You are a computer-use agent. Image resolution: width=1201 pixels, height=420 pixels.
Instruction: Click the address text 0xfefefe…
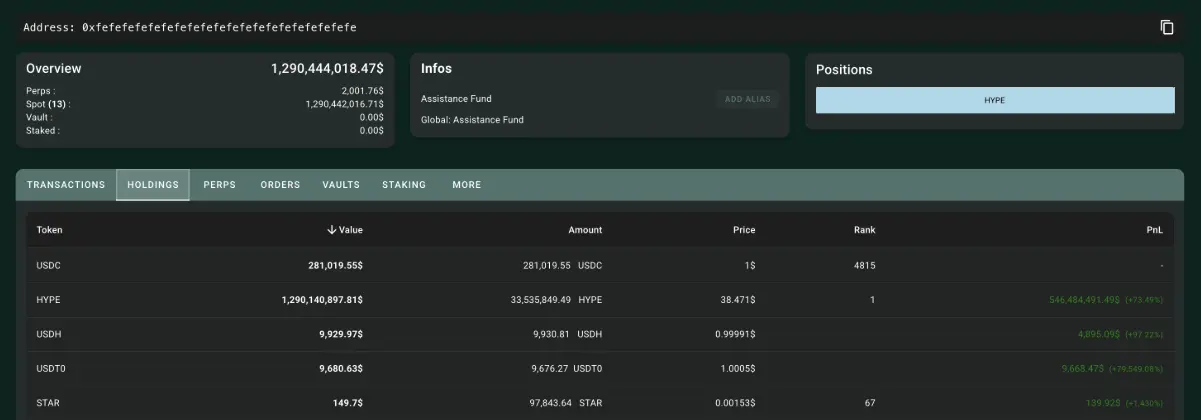(219, 27)
